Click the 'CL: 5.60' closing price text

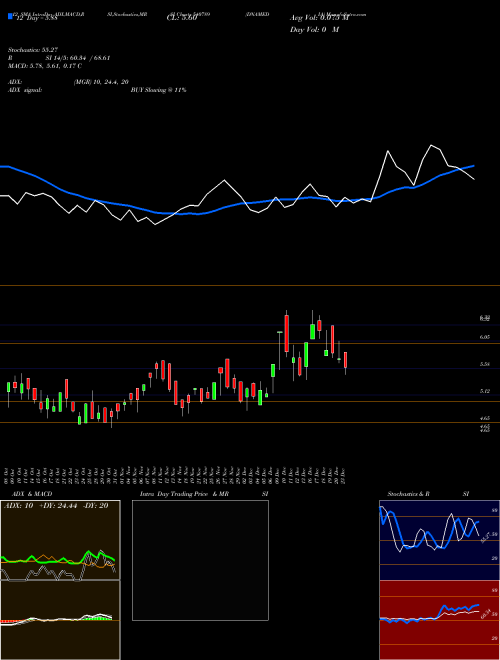(182, 18)
